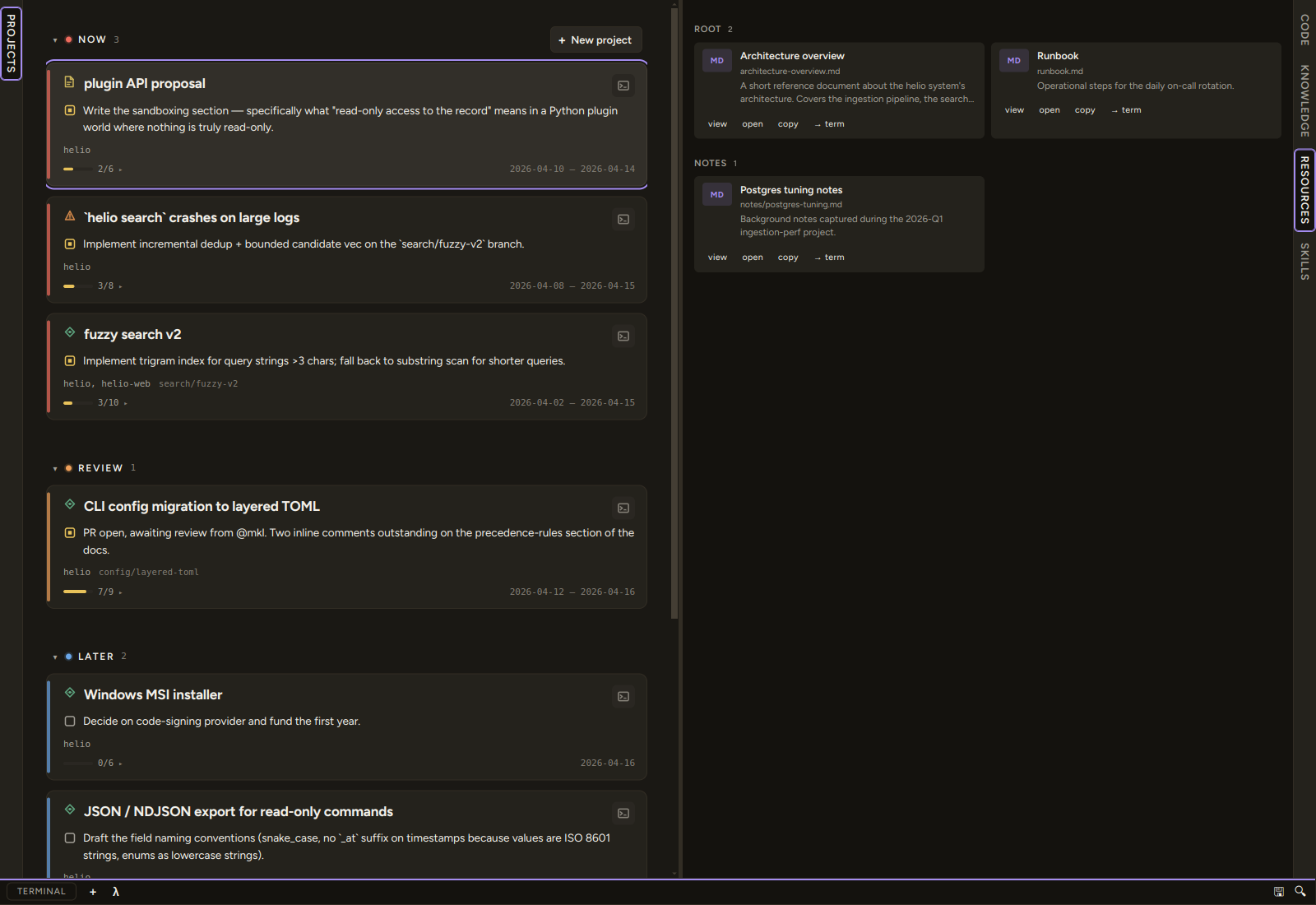The image size is (1316, 905).
Task: Click the diamond icon beside Windows MSI installer
Action: click(70, 693)
